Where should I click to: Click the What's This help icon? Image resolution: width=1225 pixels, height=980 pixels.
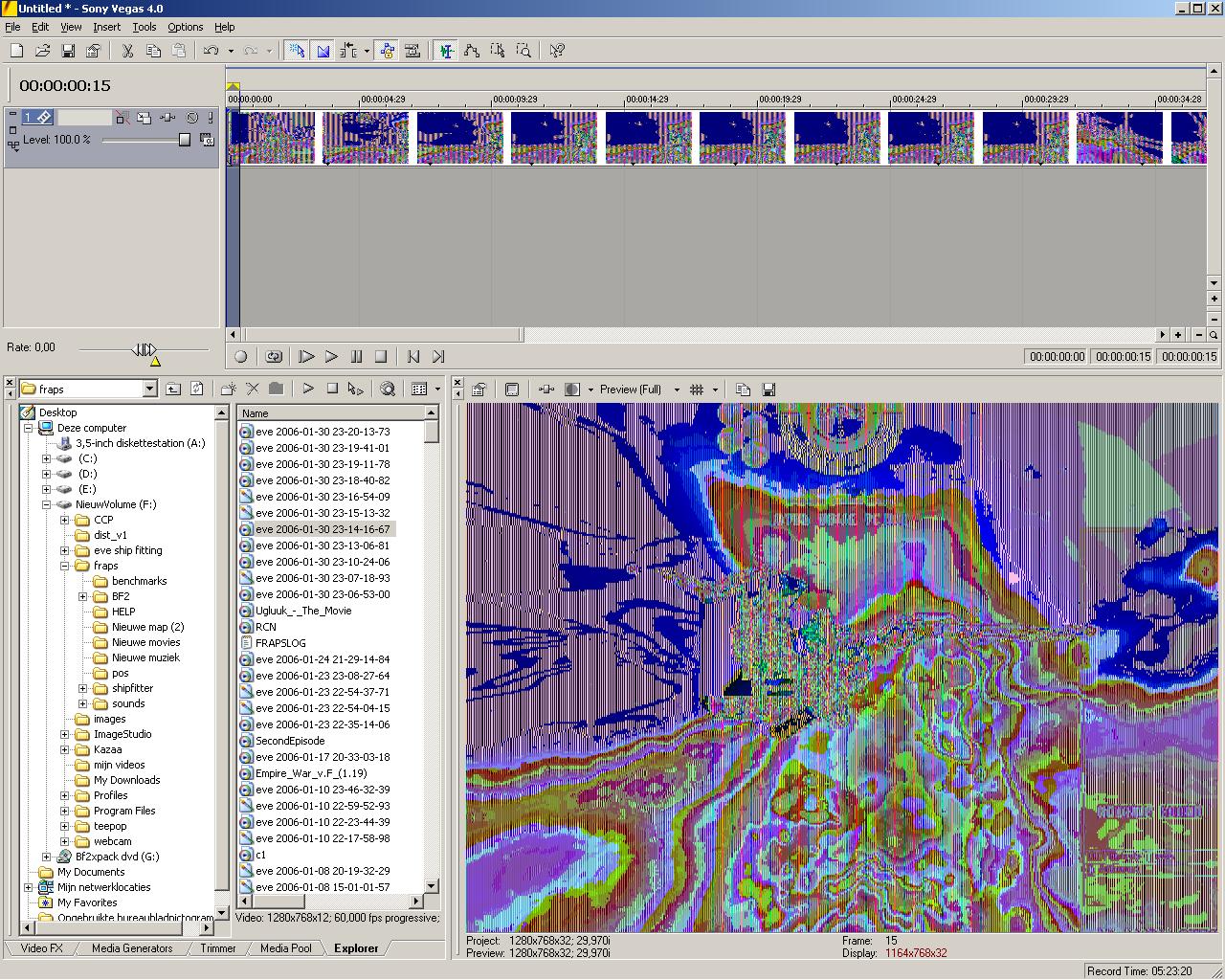coord(557,51)
